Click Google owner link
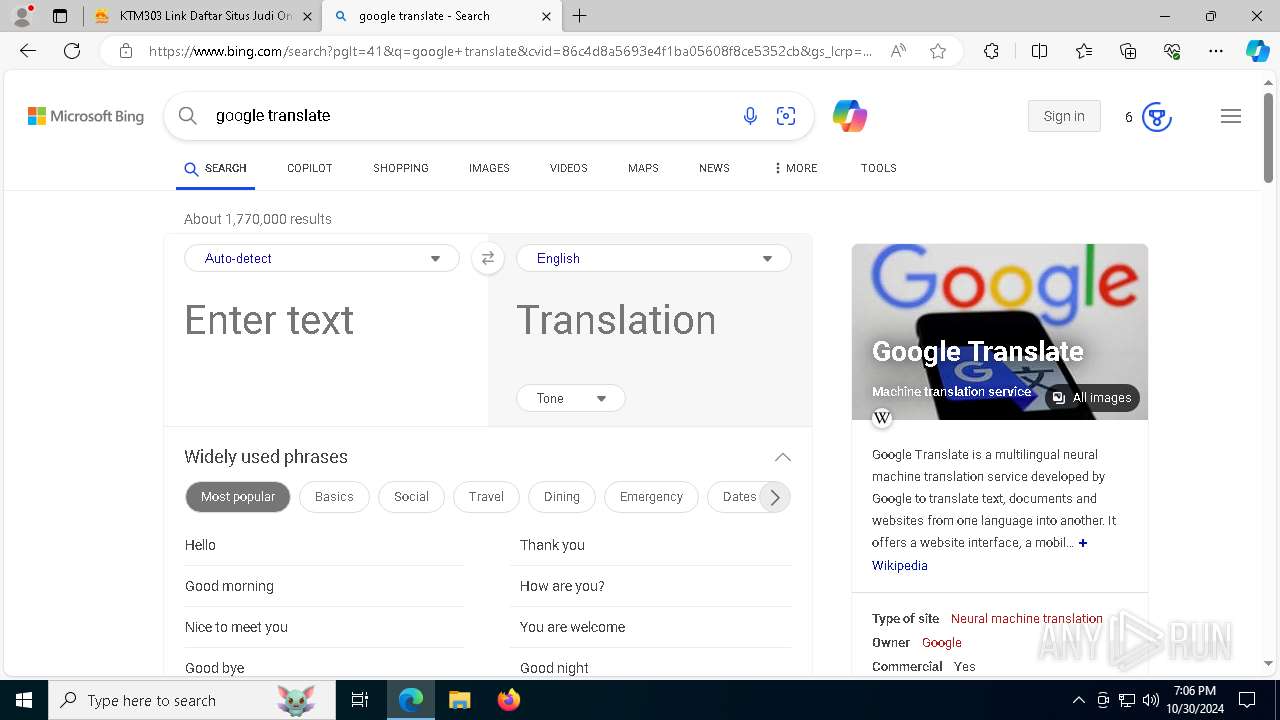This screenshot has width=1280, height=720. 942,643
